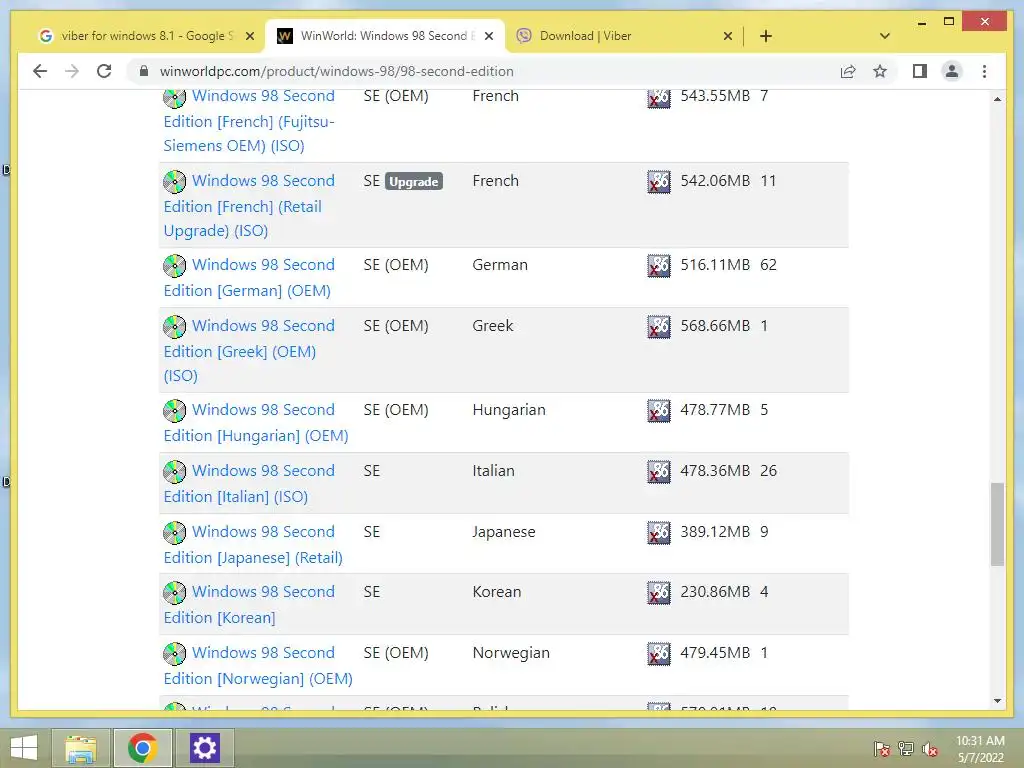Click the x86 architecture icon in Norwegian row

click(659, 653)
